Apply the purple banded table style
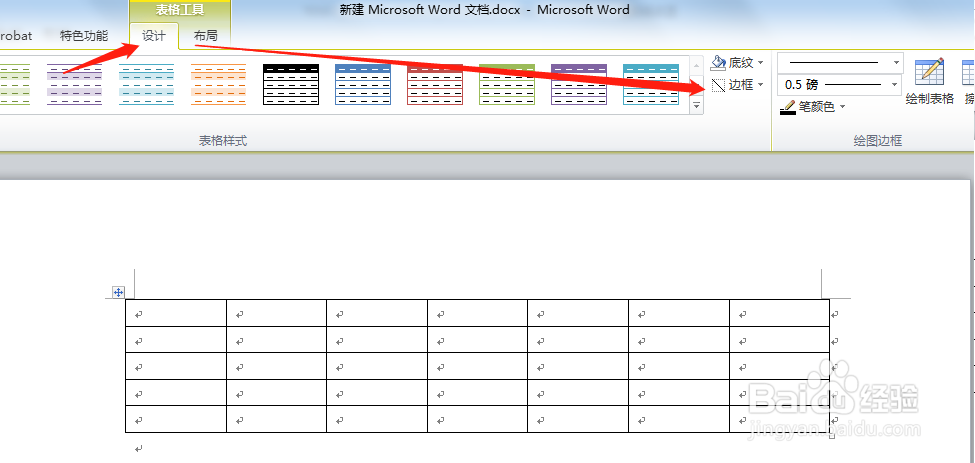Image resolution: width=975 pixels, height=463 pixels. pyautogui.click(x=75, y=84)
